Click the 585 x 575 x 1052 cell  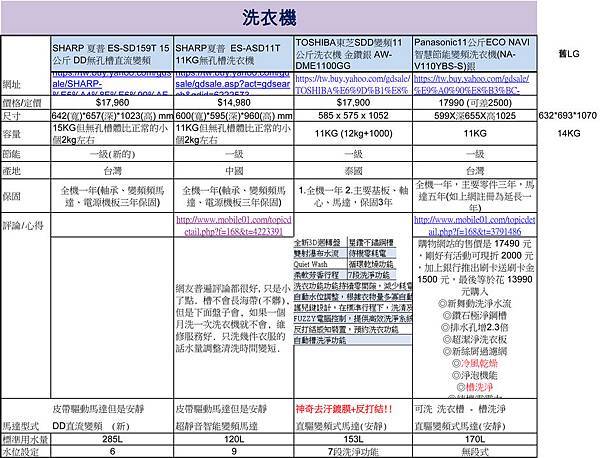[x=353, y=116]
